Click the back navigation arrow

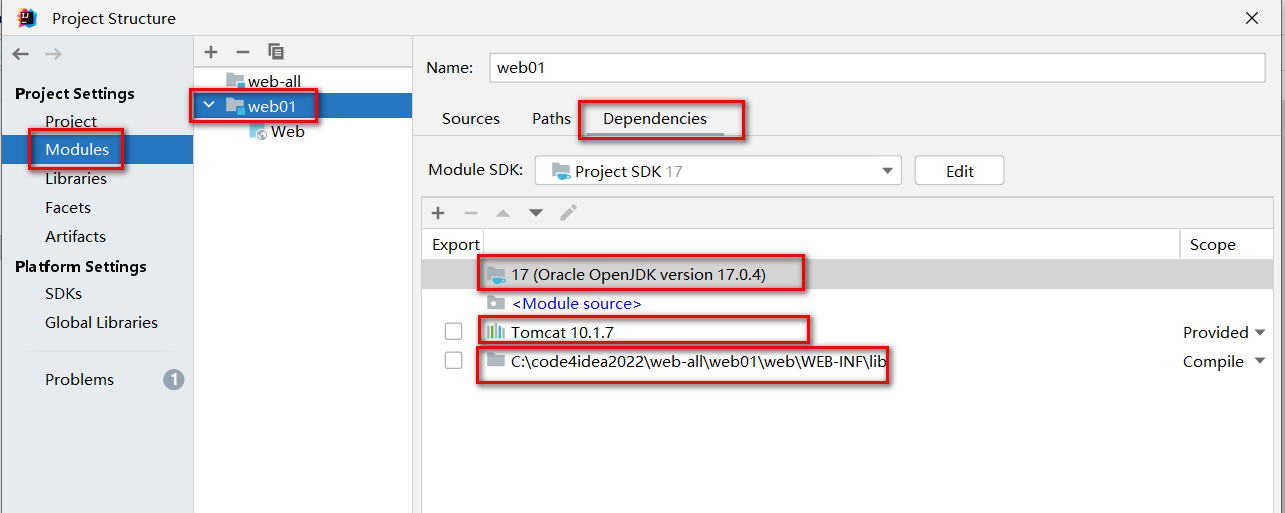click(x=20, y=54)
